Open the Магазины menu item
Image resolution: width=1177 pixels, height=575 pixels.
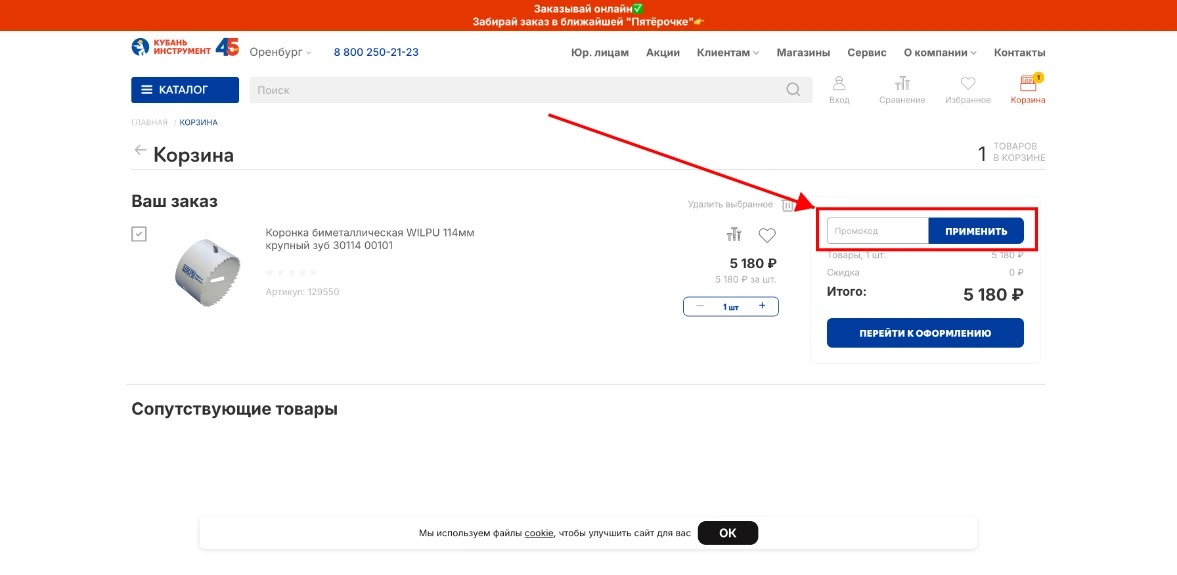[x=804, y=53]
